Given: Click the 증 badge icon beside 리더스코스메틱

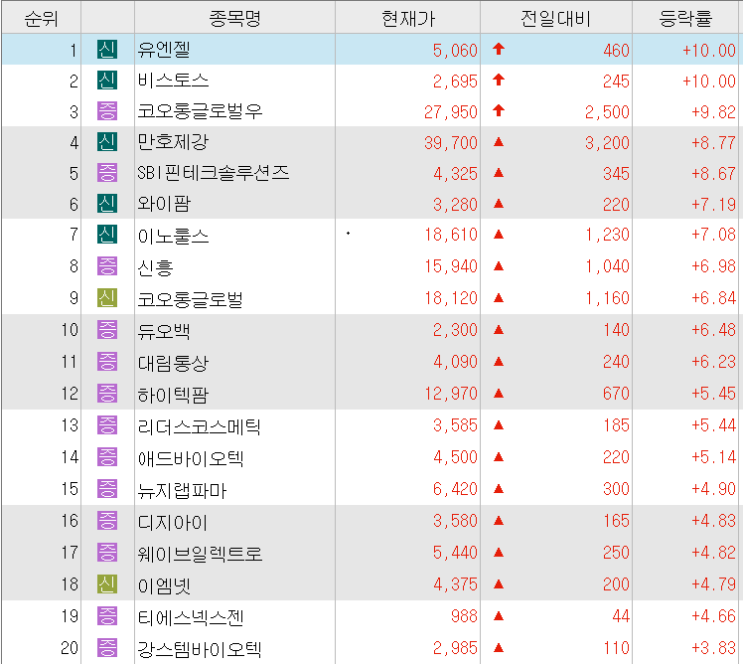Looking at the screenshot, I should (107, 425).
